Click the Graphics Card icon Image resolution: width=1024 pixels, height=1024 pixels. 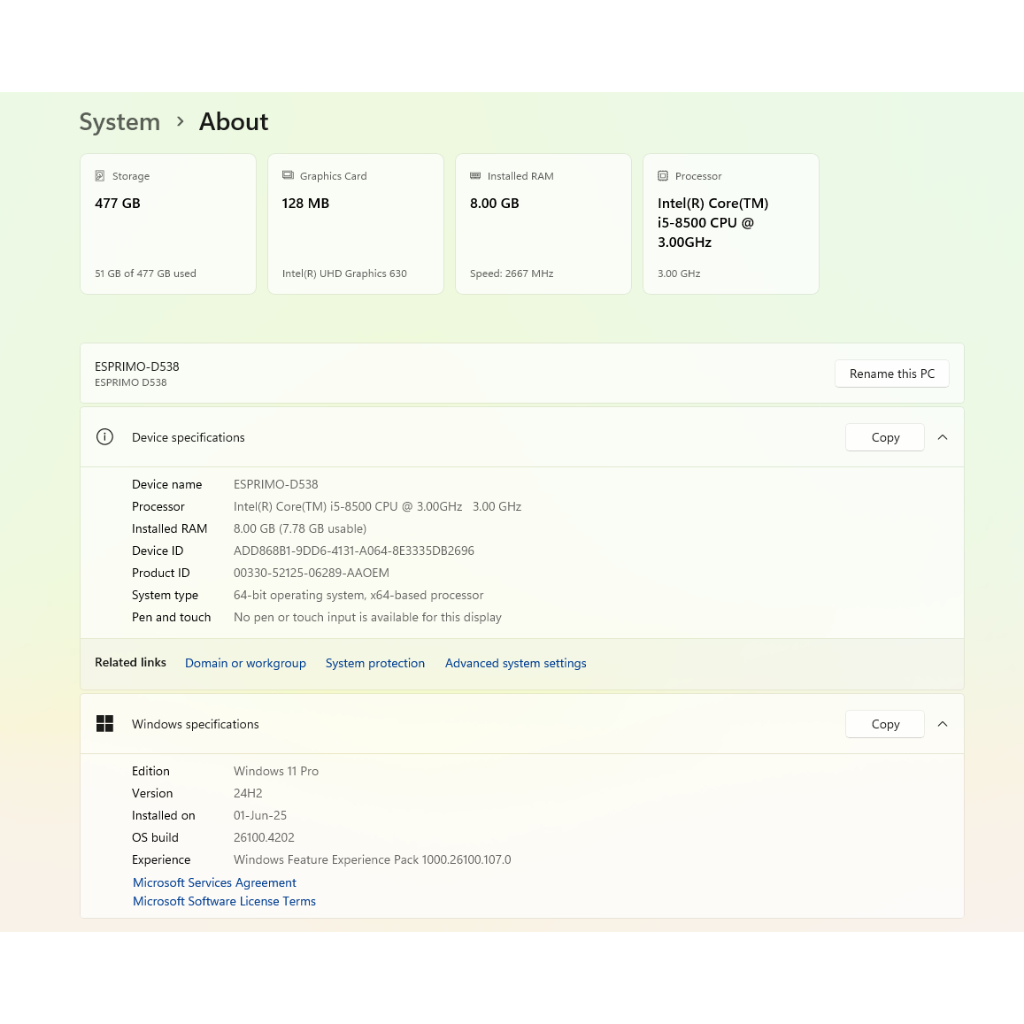(288, 176)
